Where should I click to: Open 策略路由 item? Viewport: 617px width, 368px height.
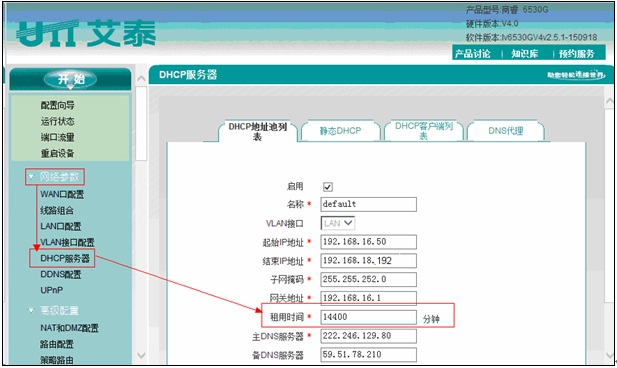57,359
